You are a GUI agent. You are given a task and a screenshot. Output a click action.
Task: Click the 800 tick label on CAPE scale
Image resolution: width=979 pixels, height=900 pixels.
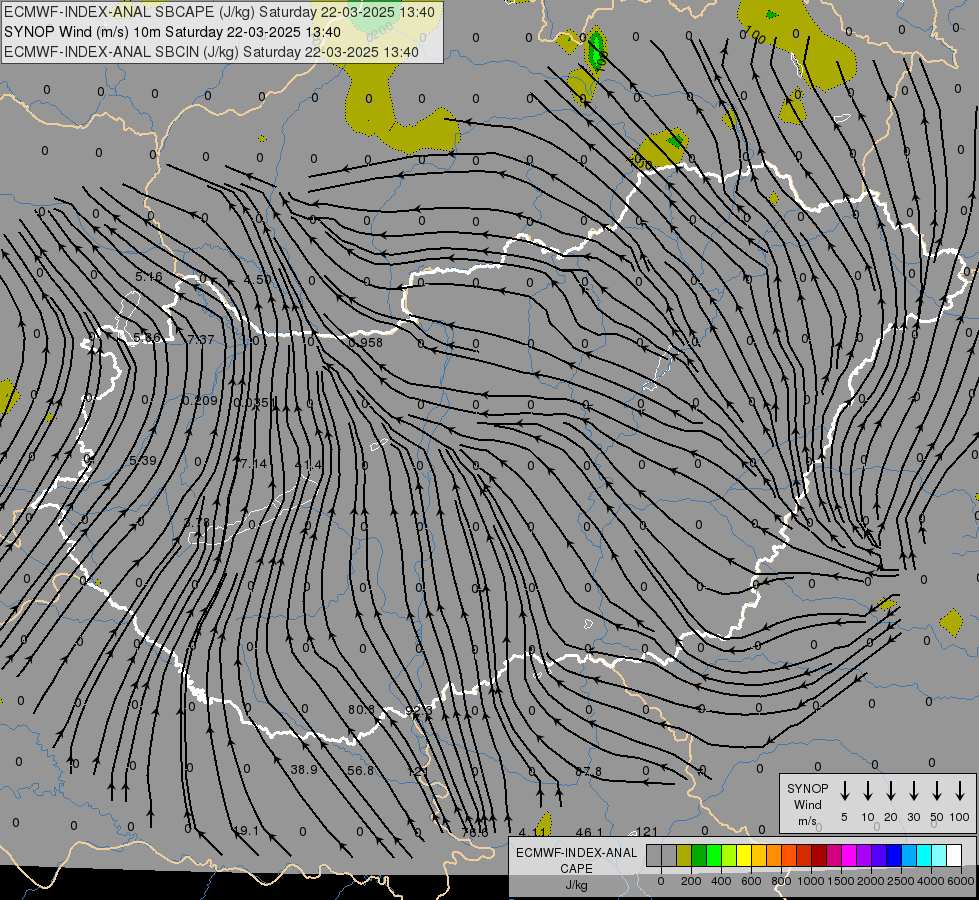tap(781, 881)
